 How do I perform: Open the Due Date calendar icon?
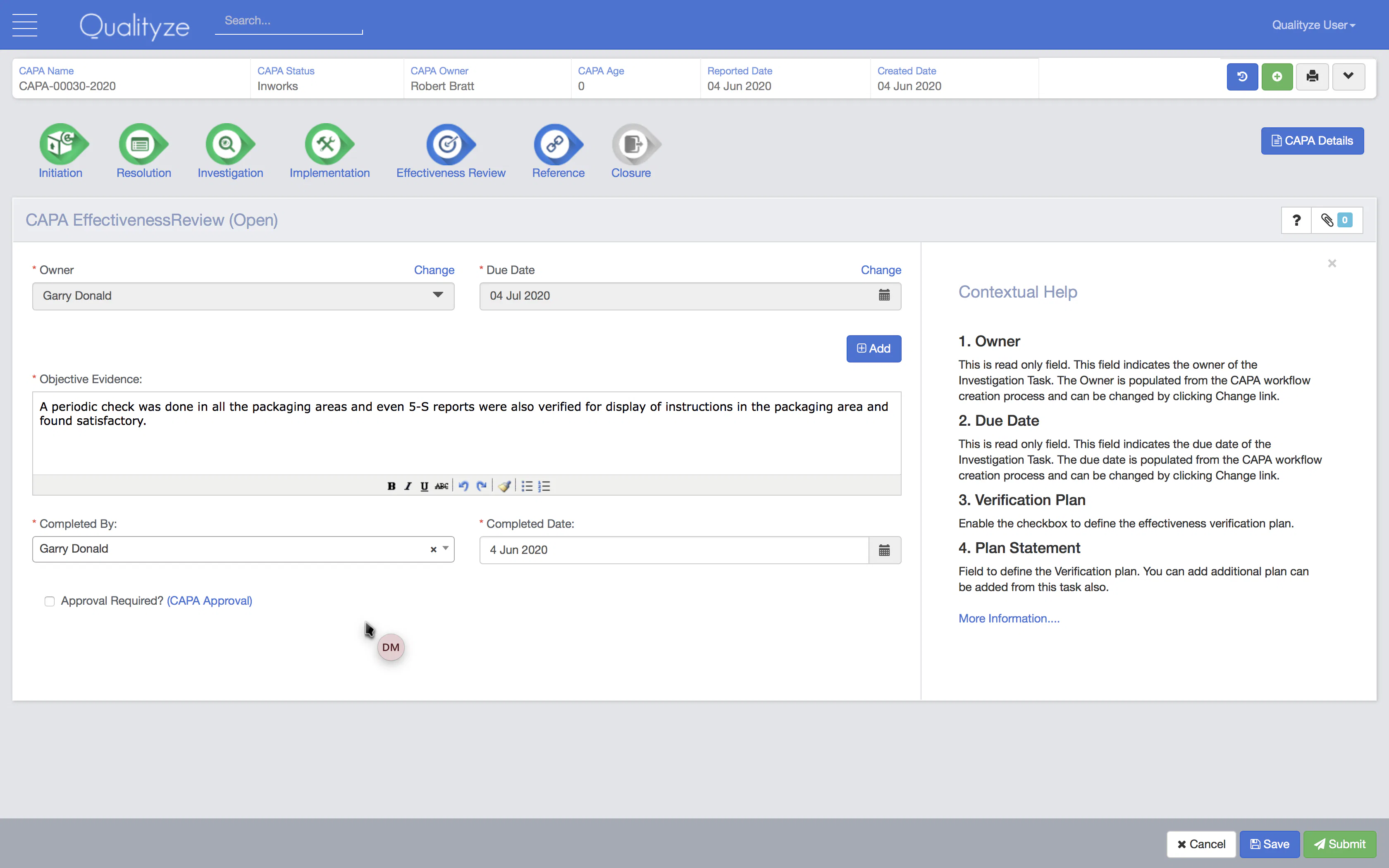884,296
